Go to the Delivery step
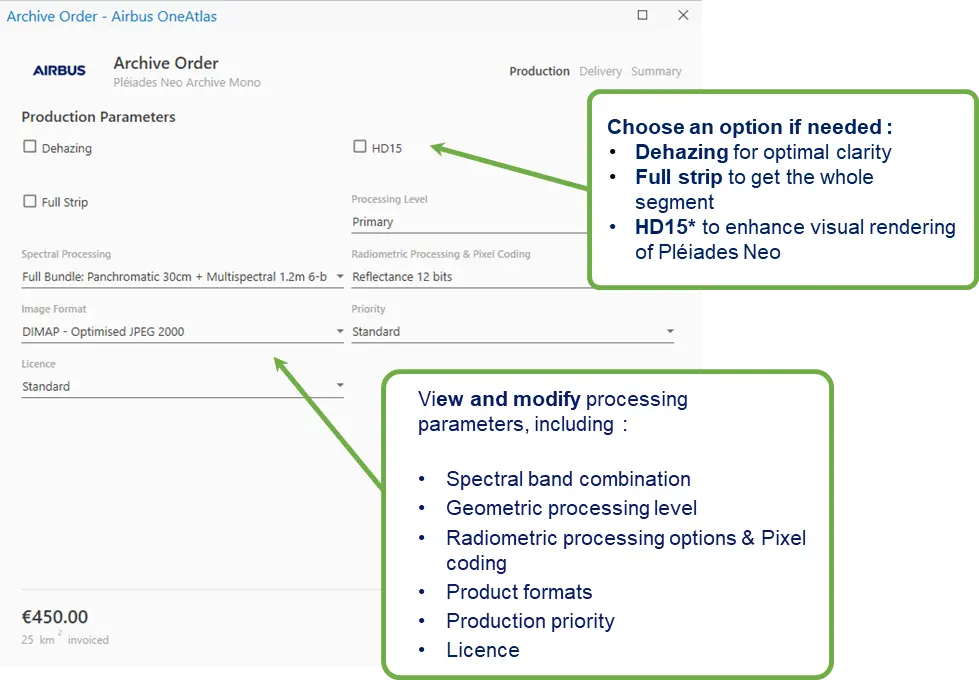The width and height of the screenshot is (979, 680). point(601,71)
